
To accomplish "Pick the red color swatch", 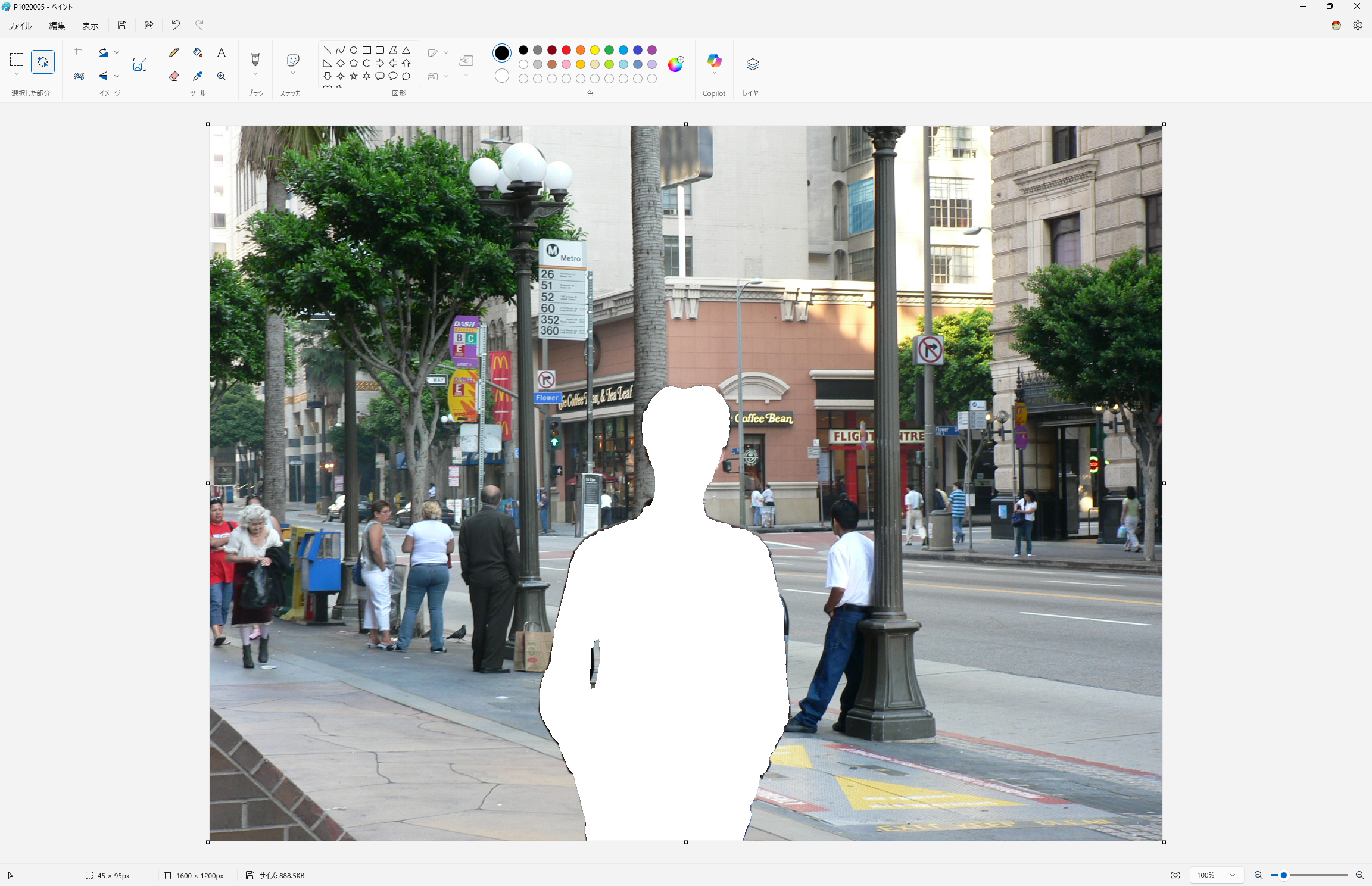I will pyautogui.click(x=566, y=50).
